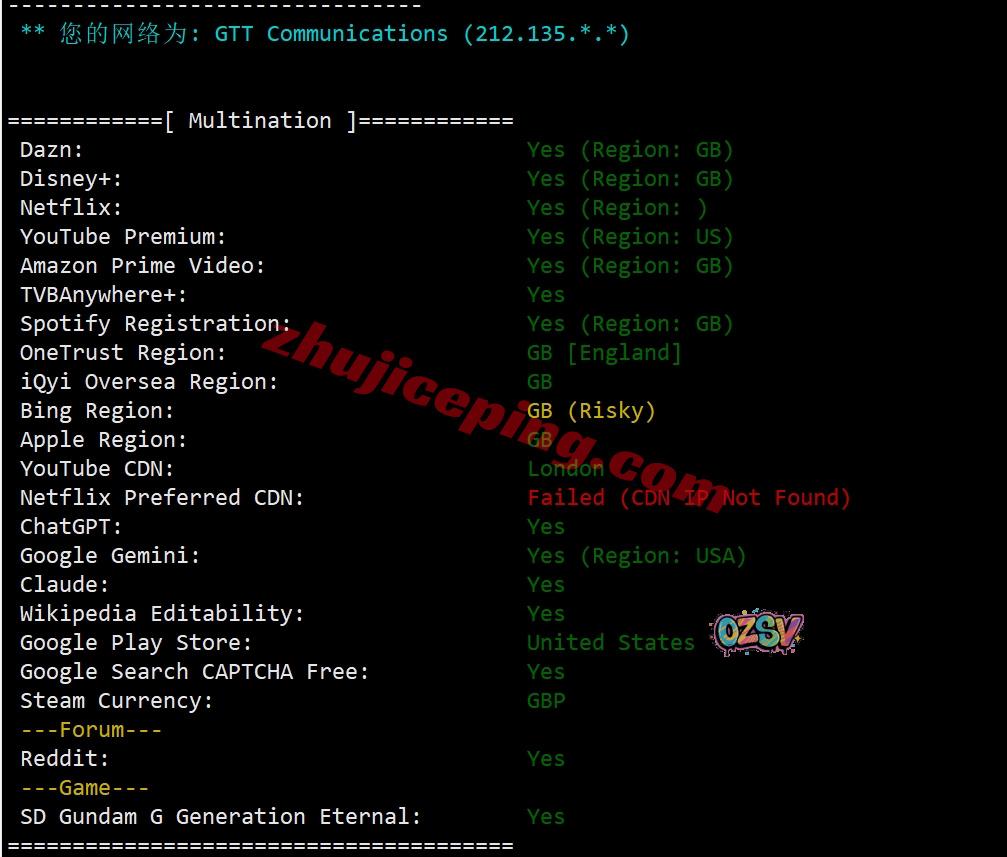Click the Multination section header
Viewport: 1007px width, 857px height.
point(260,121)
